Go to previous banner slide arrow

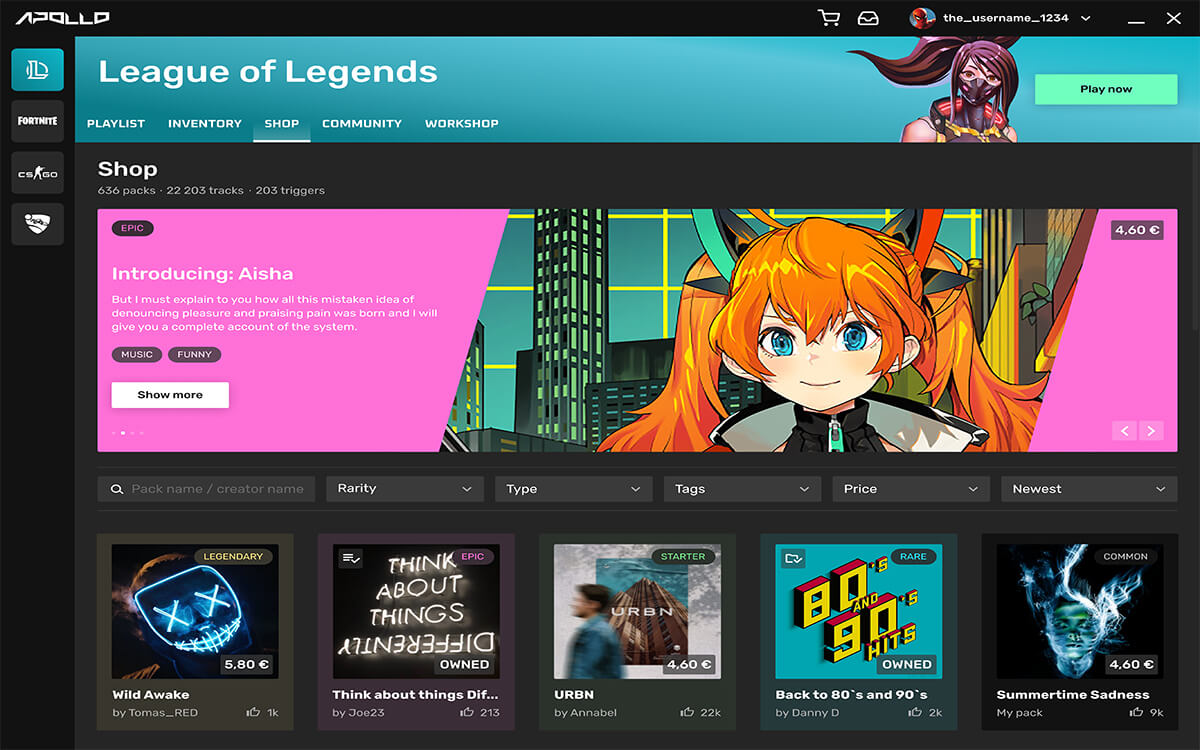point(1124,431)
